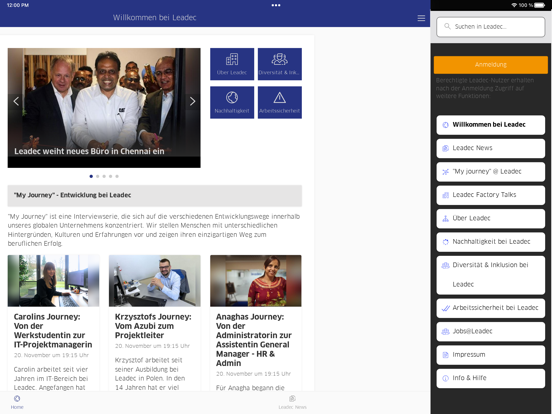The width and height of the screenshot is (552, 414).
Task: Open Über Leadec menu item
Action: click(x=491, y=218)
